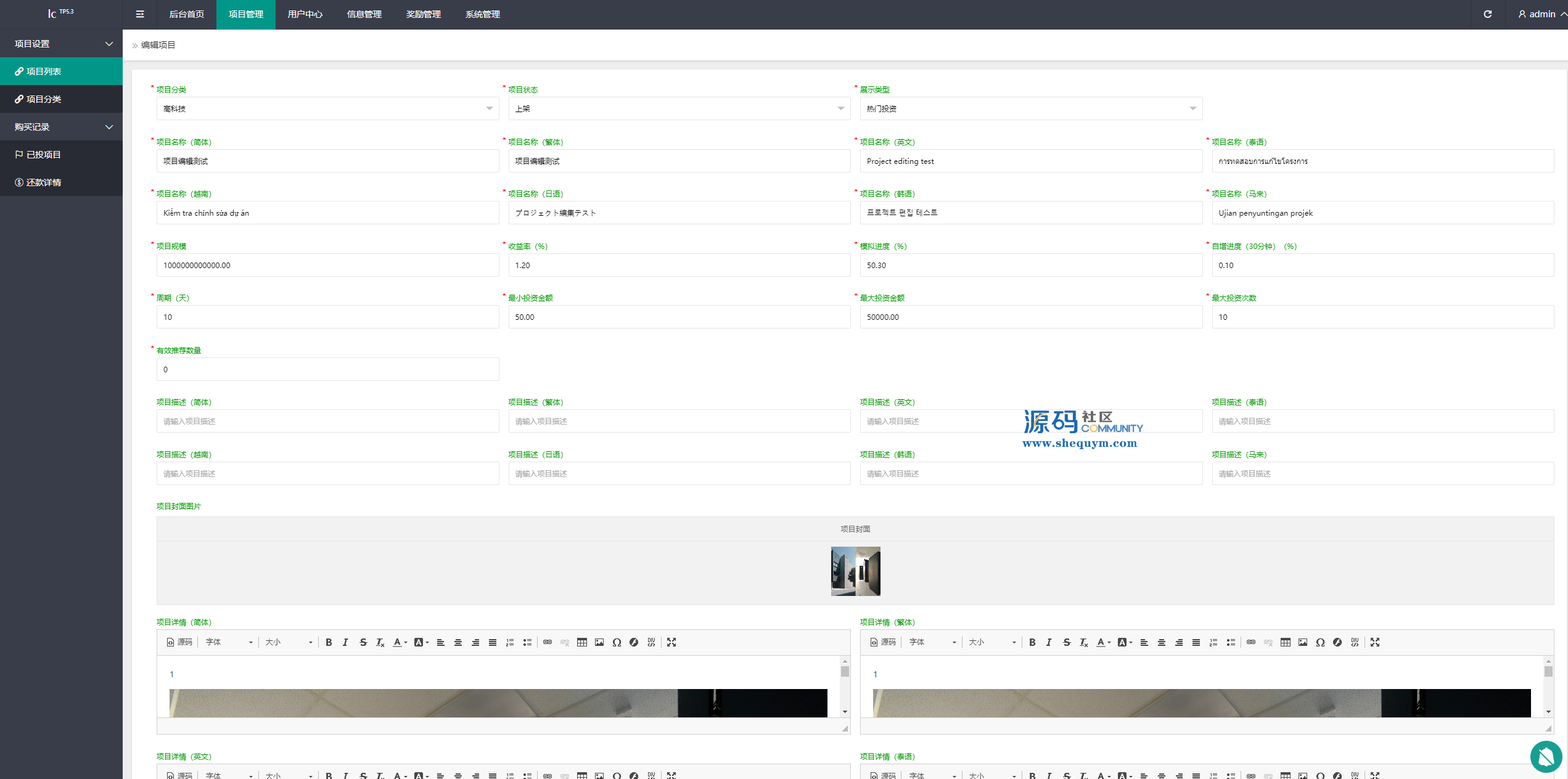Image resolution: width=1568 pixels, height=779 pixels.
Task: Click the 项目名称（马来）field with Ujian penyuntingan projek
Action: (1382, 213)
